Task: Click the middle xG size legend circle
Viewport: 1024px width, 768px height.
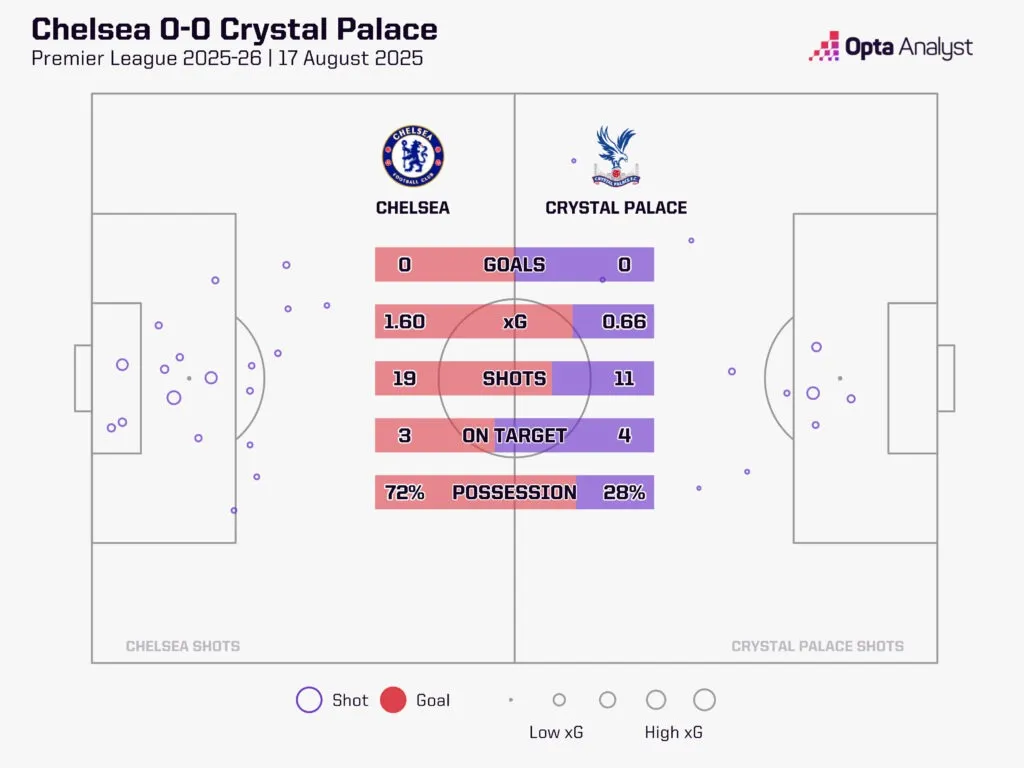Action: 607,700
